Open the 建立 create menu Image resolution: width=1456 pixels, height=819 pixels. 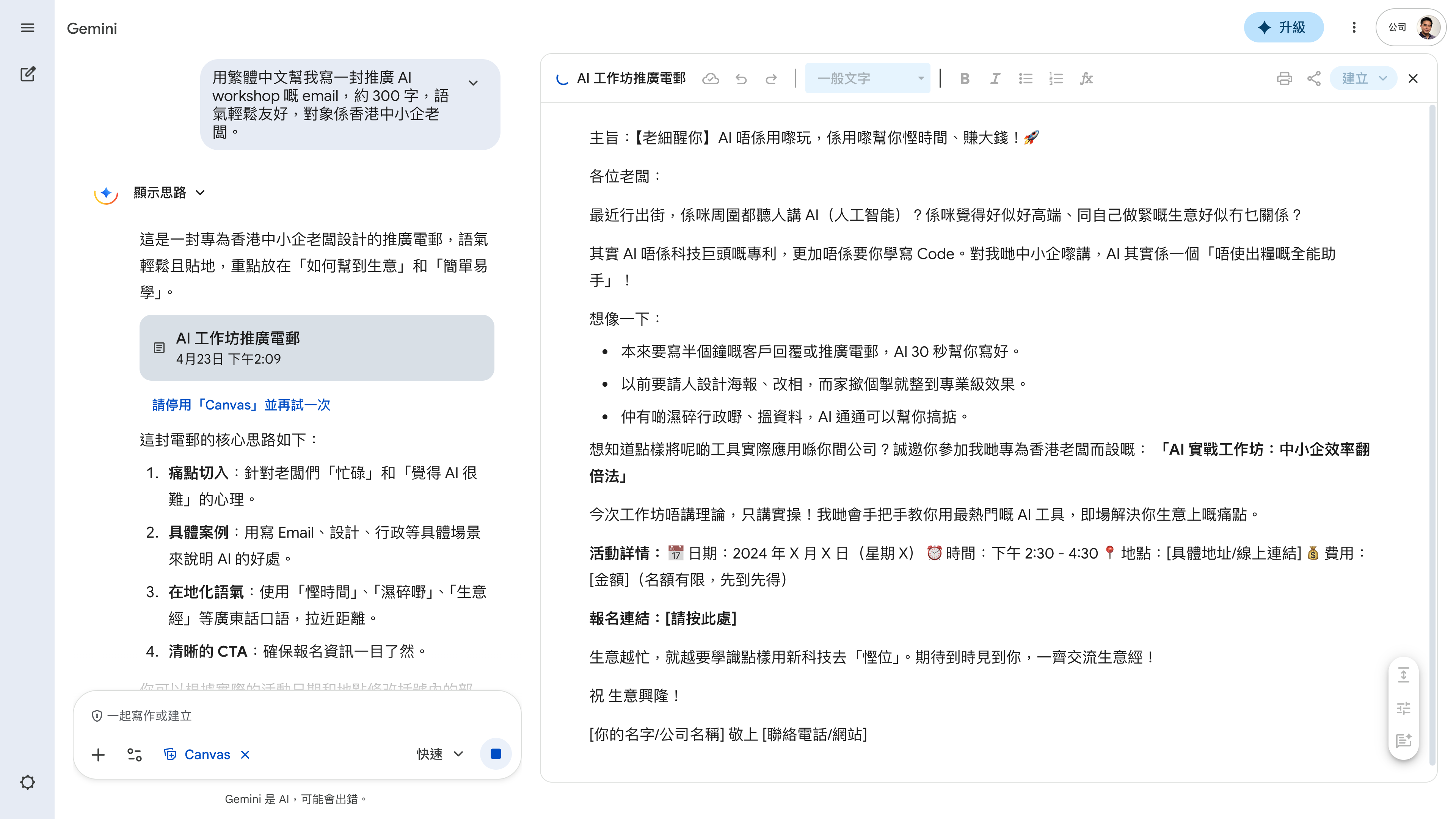(x=1363, y=78)
